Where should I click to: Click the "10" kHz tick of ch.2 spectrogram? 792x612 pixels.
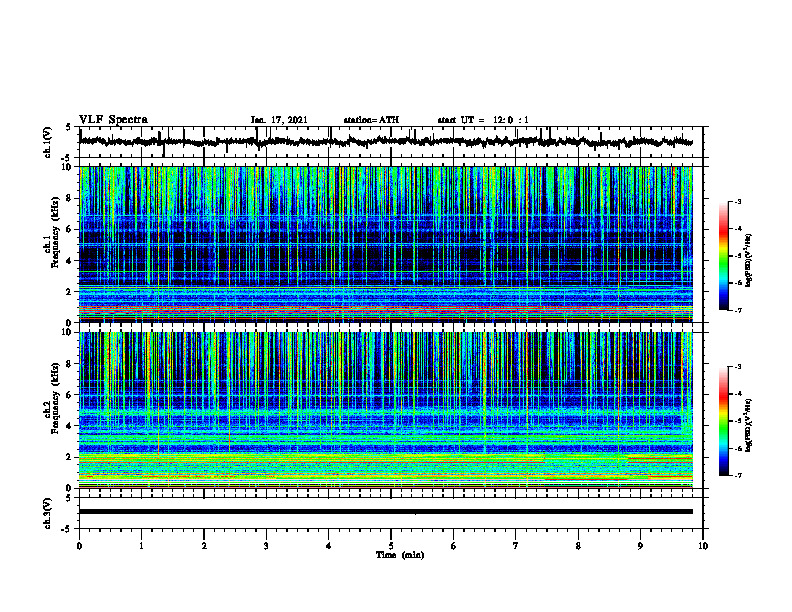click(68, 332)
